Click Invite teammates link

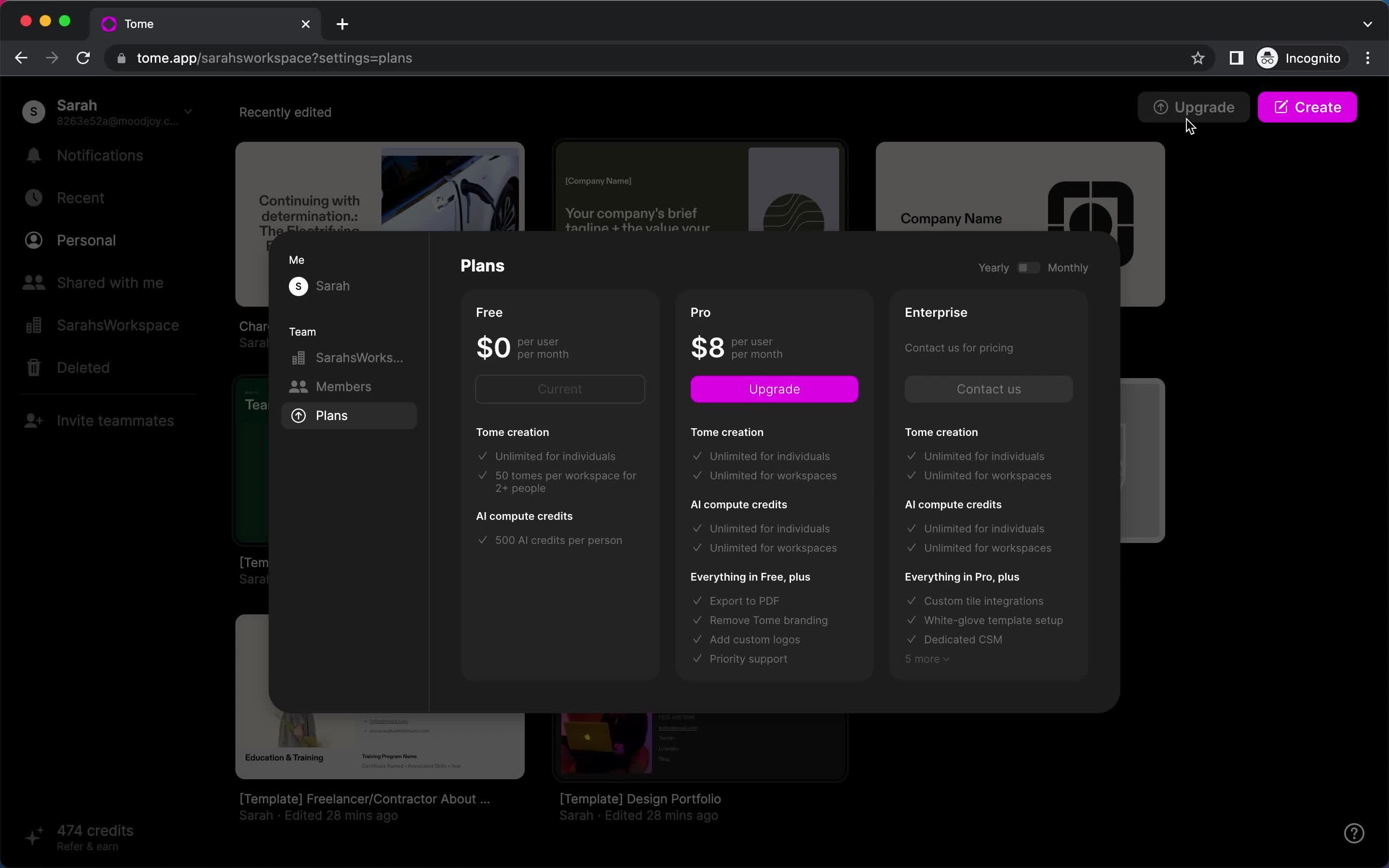point(115,421)
